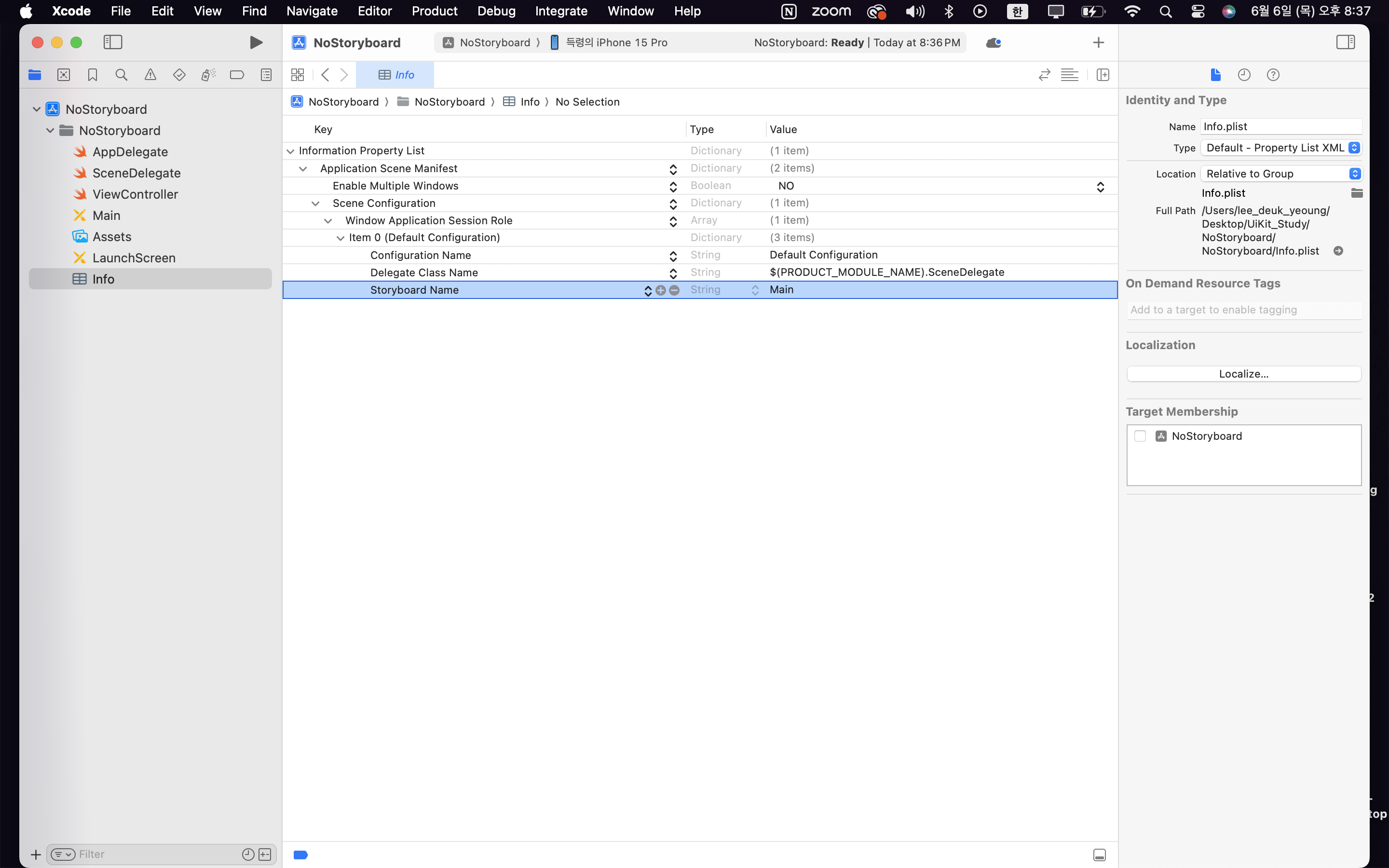Open the Find navigator with magnifying glass icon
The height and width of the screenshot is (868, 1389).
point(121,75)
